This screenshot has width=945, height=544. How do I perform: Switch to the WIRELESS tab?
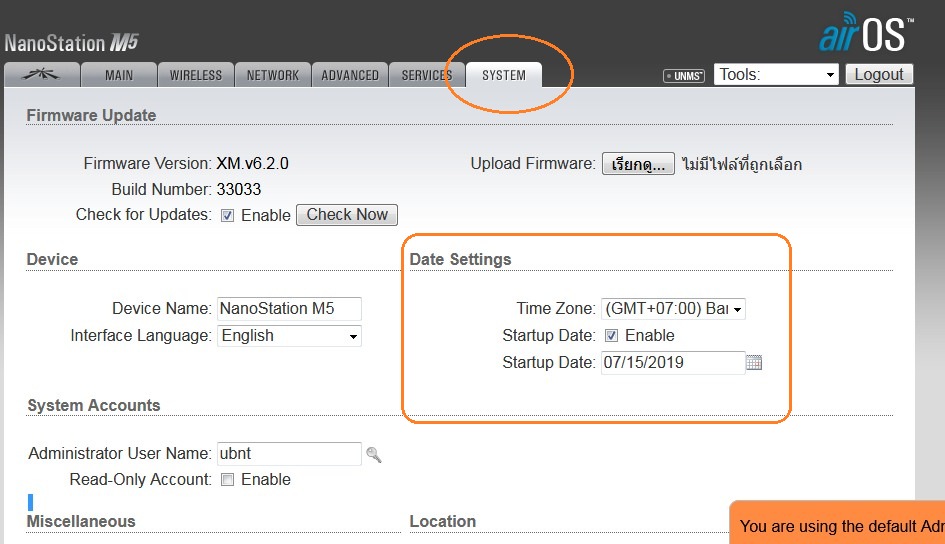(196, 75)
